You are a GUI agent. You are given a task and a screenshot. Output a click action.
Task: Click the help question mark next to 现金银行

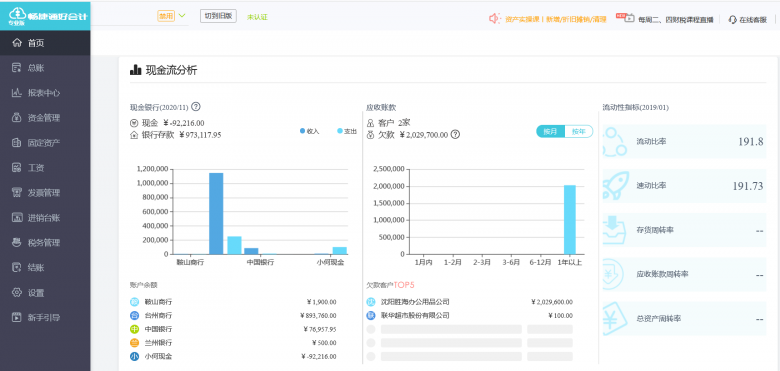pos(196,106)
